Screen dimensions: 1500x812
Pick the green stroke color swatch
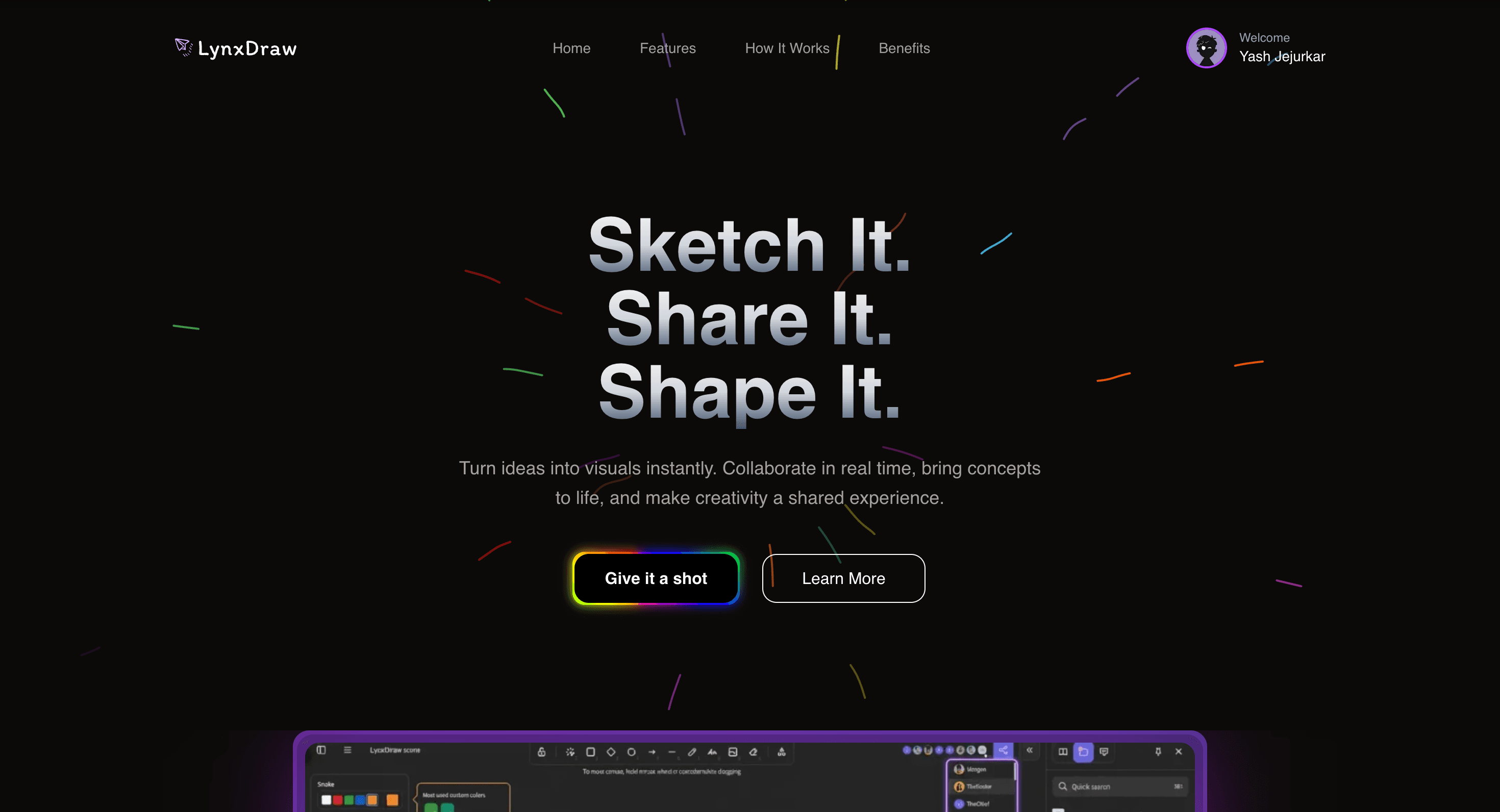[x=349, y=800]
